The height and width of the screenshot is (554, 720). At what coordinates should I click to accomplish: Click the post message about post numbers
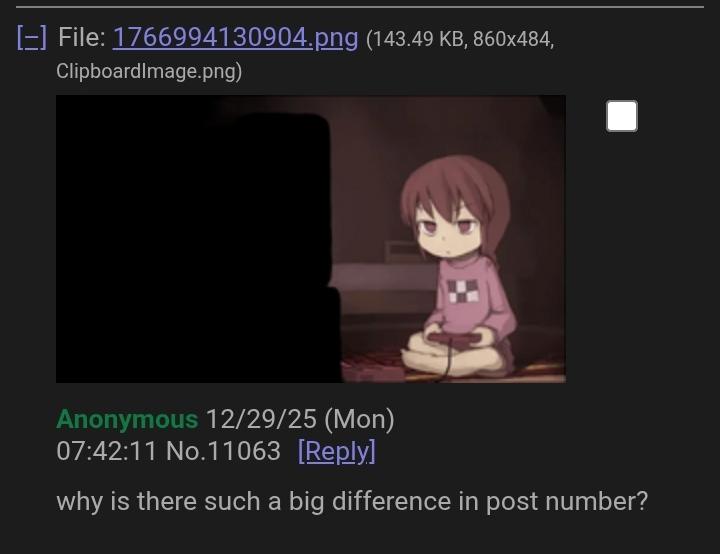point(352,501)
